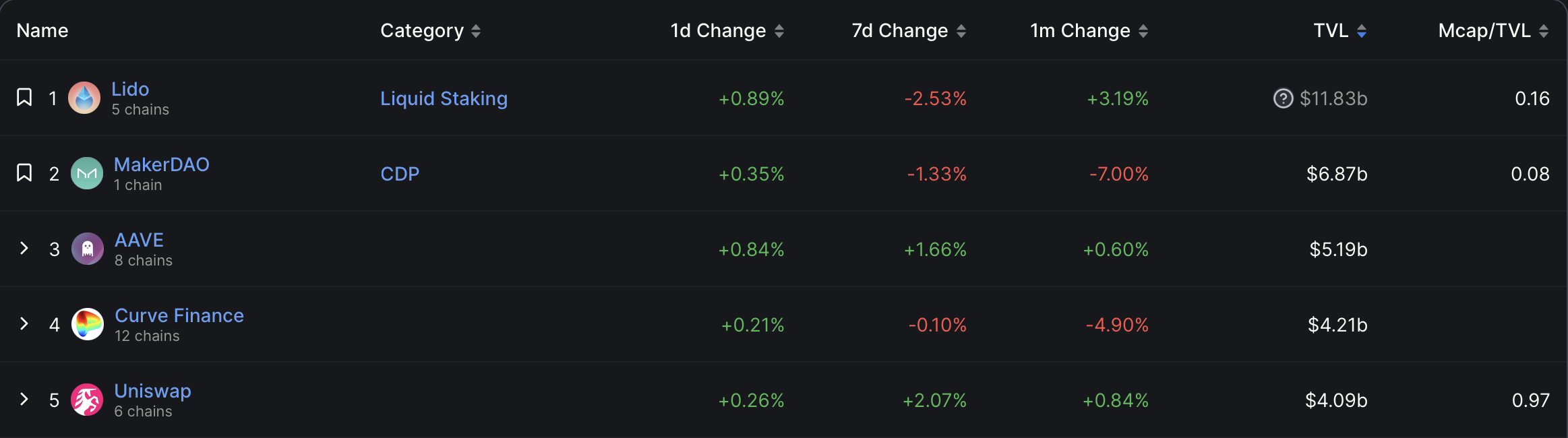The image size is (1568, 438).
Task: Open the Liquid Staking category link
Action: (444, 98)
